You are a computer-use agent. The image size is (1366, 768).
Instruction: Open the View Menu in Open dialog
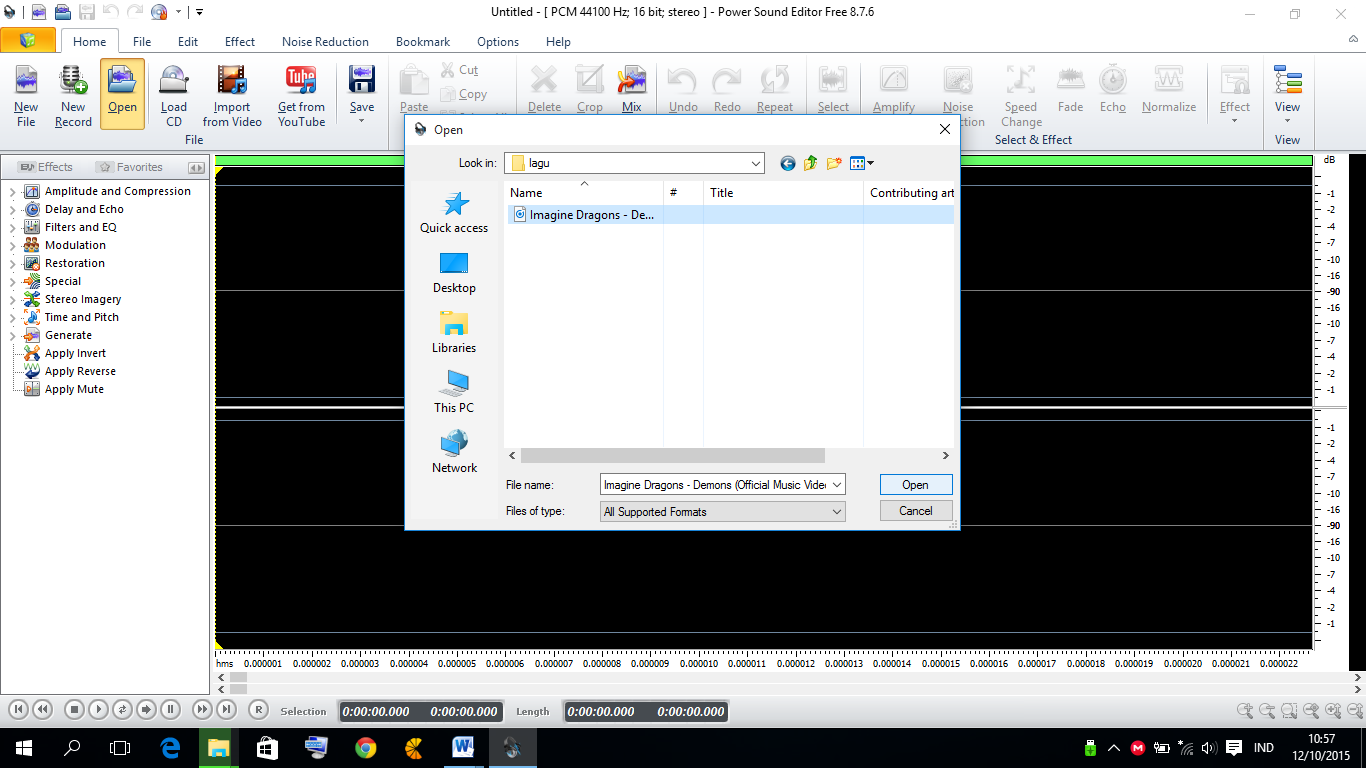(861, 163)
